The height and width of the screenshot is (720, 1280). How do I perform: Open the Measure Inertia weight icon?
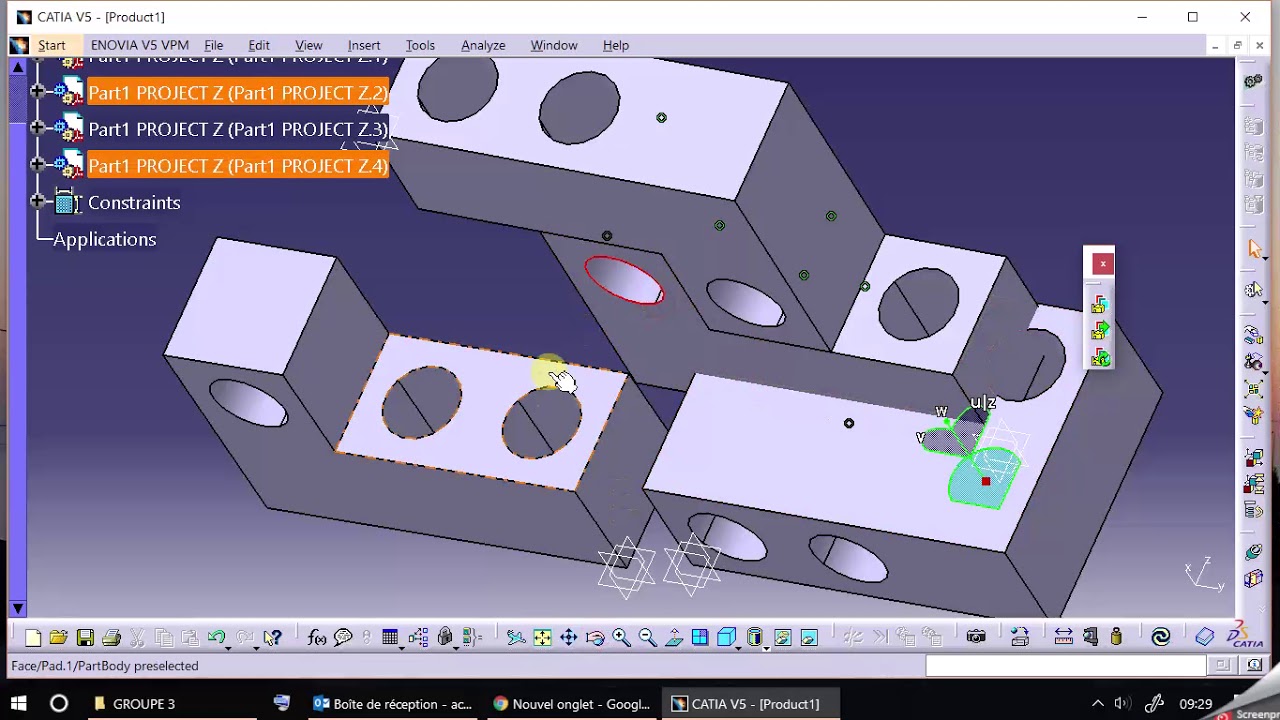(x=1116, y=637)
